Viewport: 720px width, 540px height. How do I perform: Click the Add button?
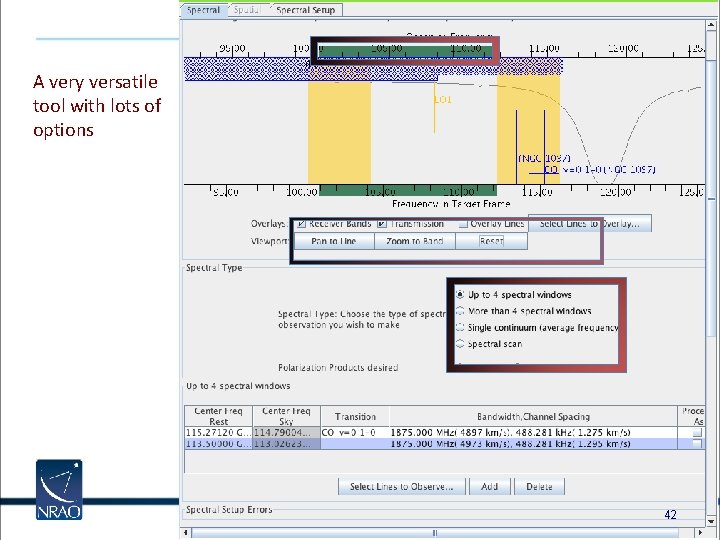tap(489, 487)
